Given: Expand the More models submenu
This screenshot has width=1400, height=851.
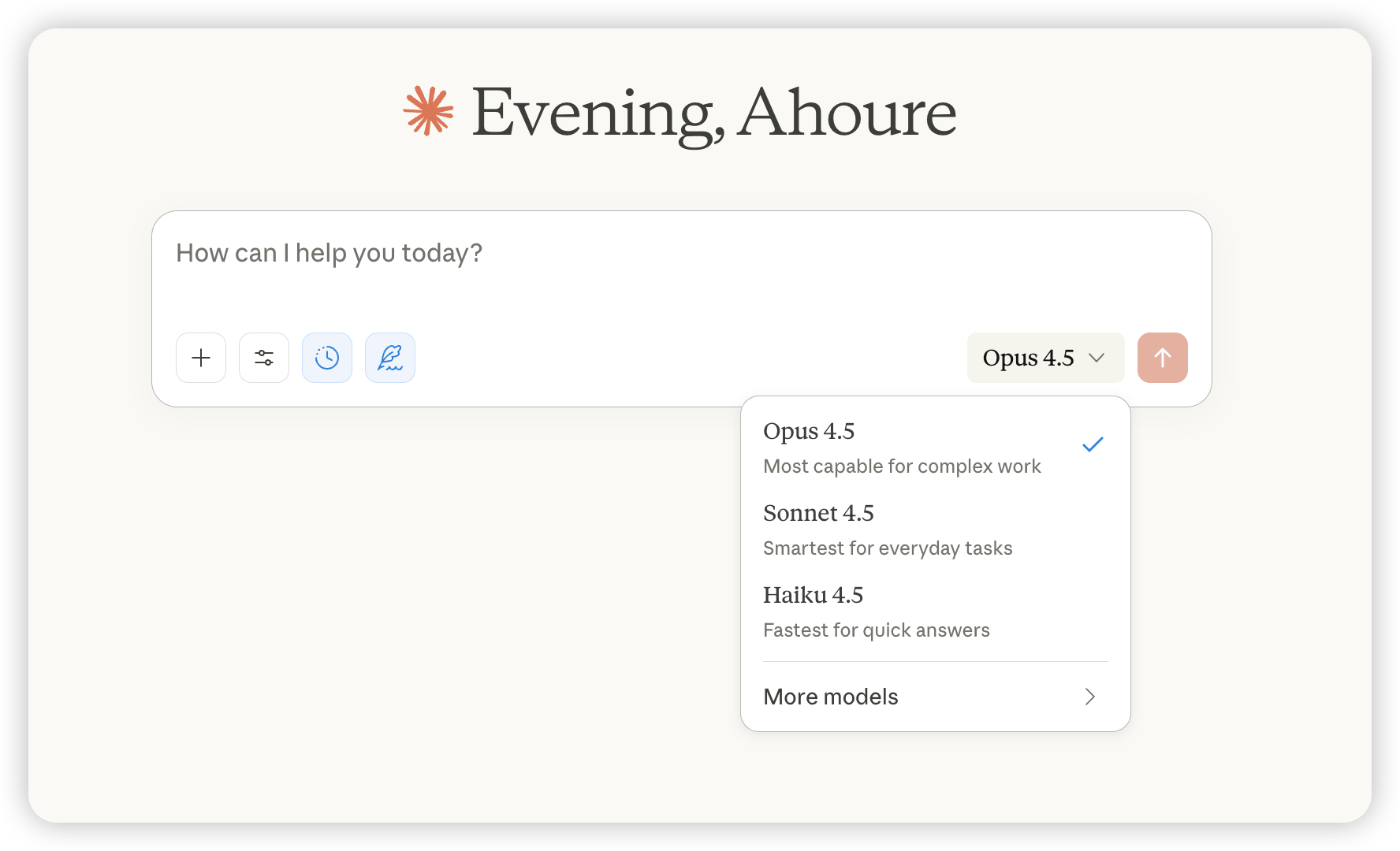Looking at the screenshot, I should (x=935, y=697).
